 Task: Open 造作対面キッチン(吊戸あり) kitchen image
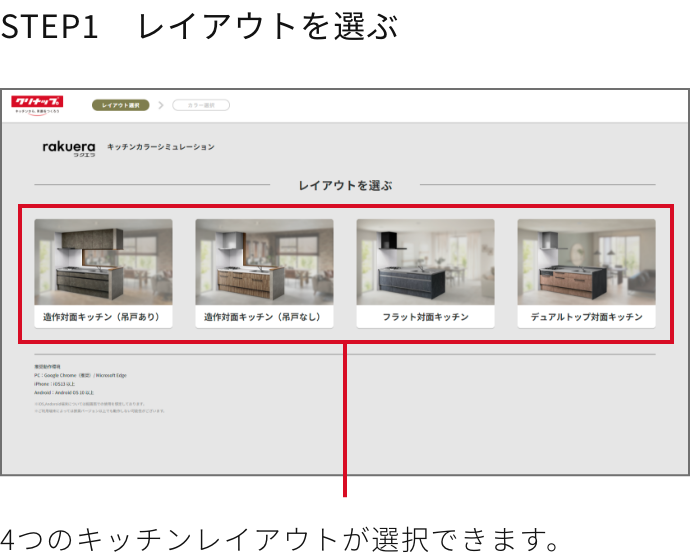point(103,262)
